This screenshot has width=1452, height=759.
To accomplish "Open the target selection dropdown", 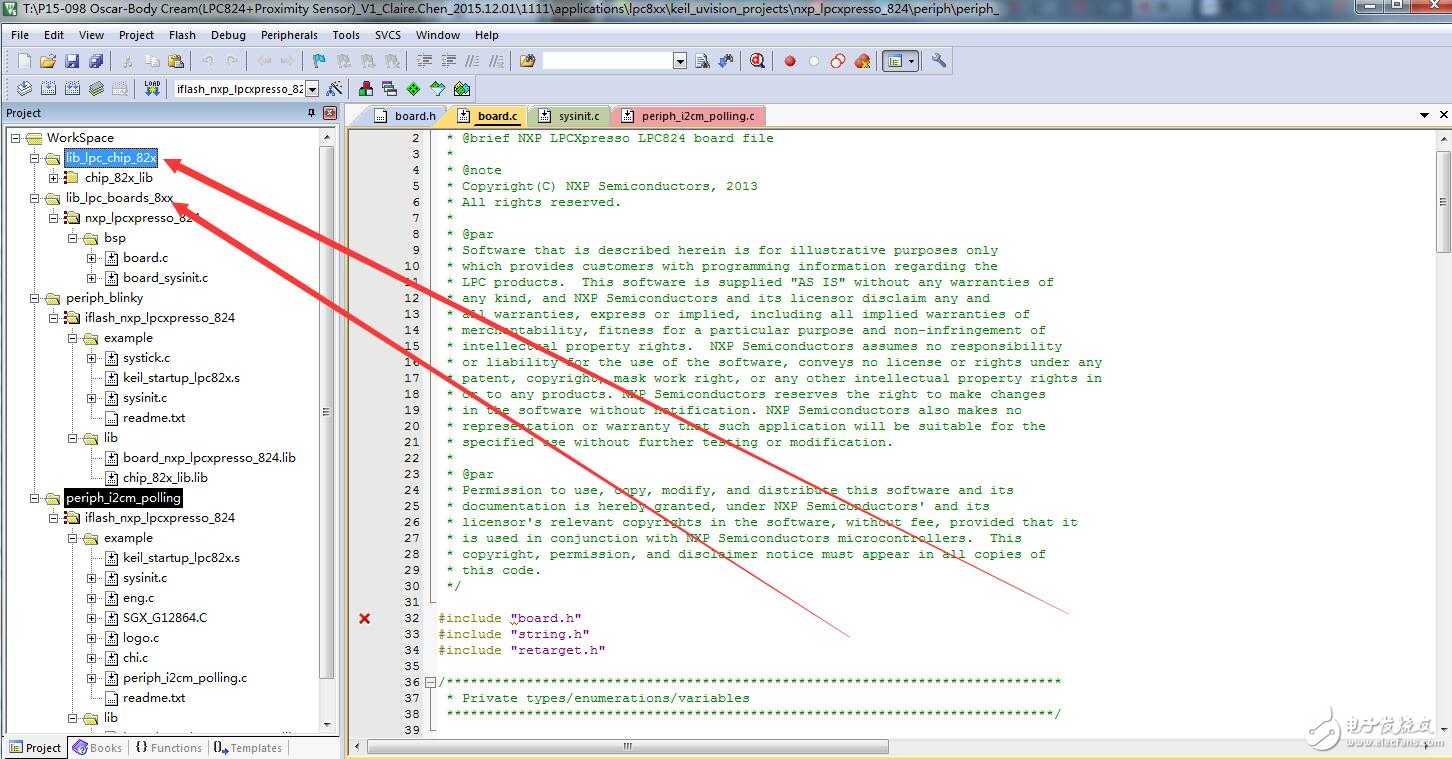I will (x=312, y=89).
